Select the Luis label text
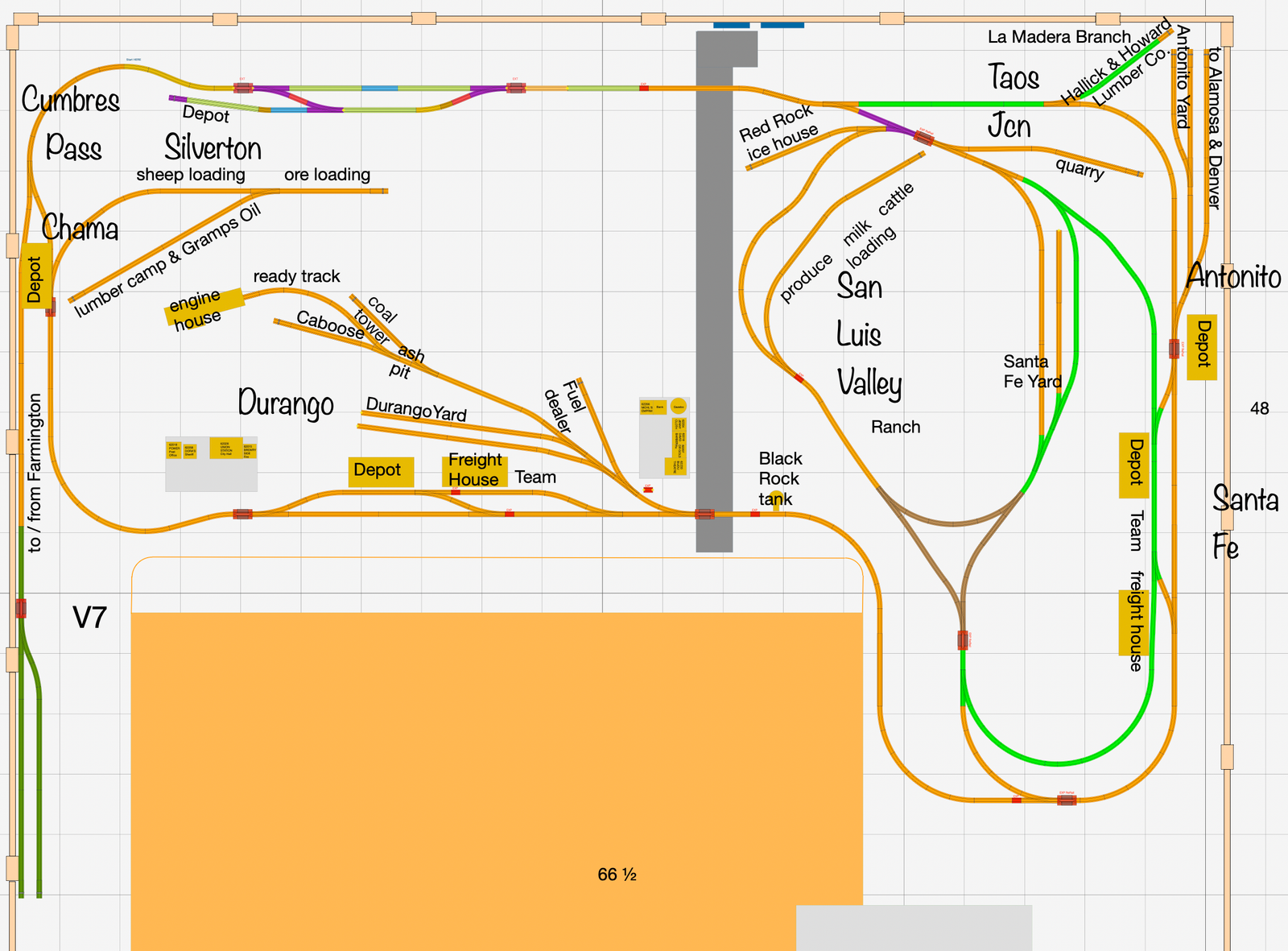The height and width of the screenshot is (951, 1288). coord(858,335)
